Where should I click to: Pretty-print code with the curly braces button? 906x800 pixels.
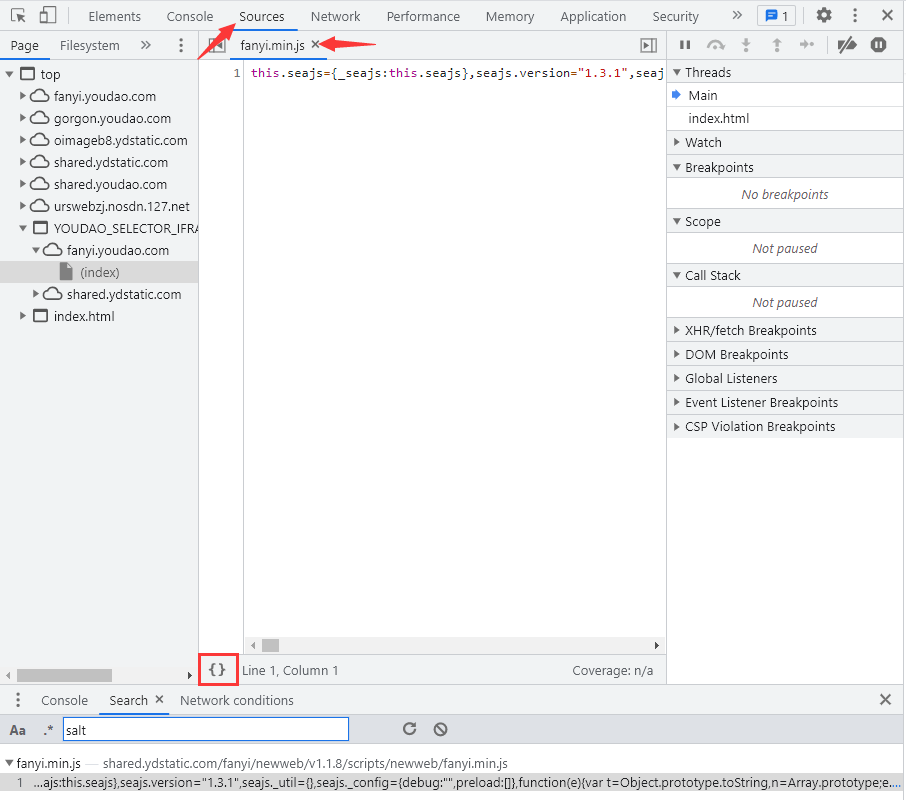coord(217,670)
